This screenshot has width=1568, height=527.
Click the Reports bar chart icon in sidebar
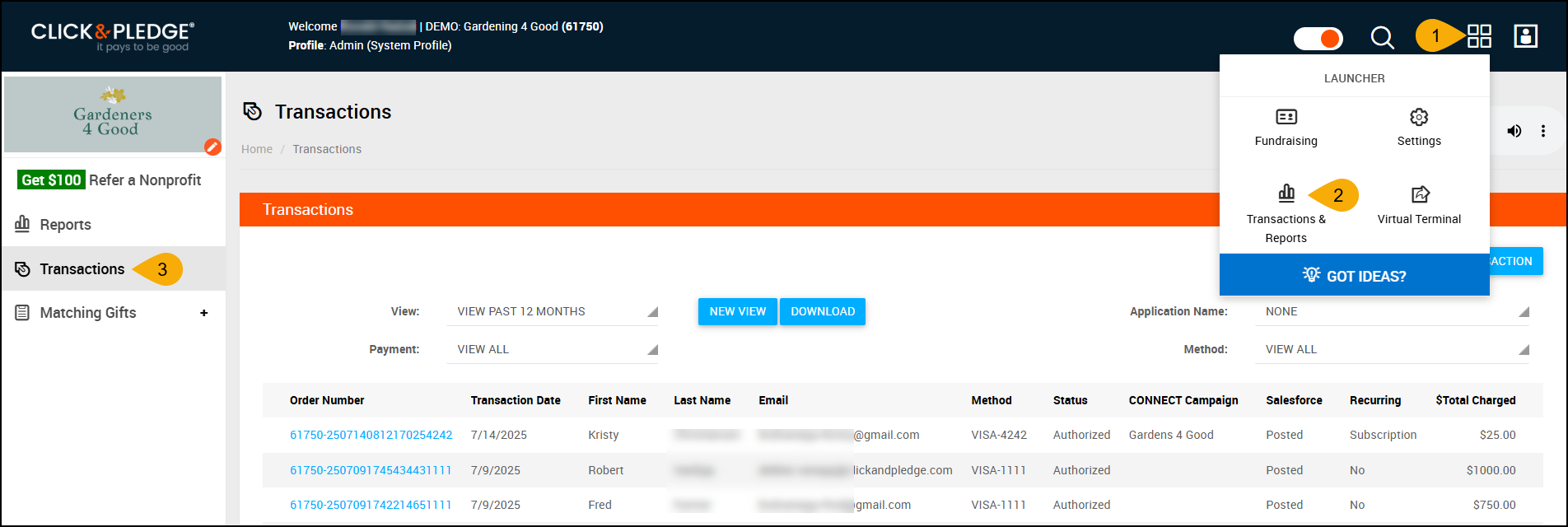(22, 224)
